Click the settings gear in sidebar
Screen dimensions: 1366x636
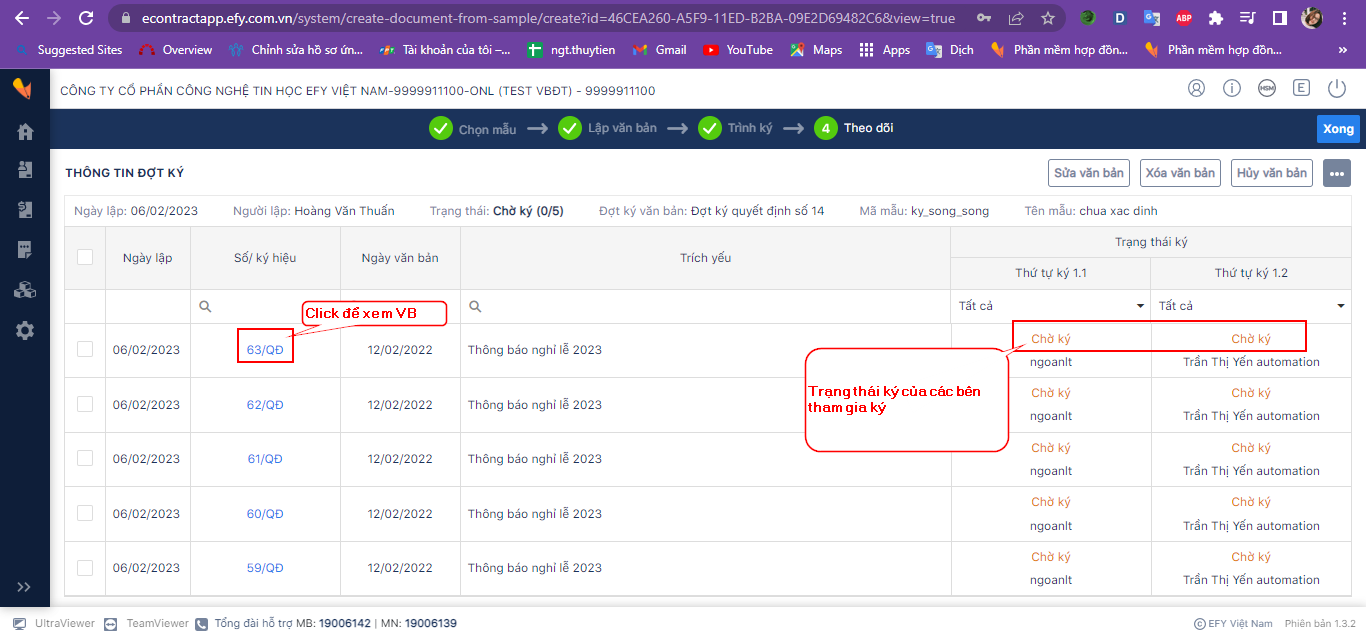click(x=25, y=330)
